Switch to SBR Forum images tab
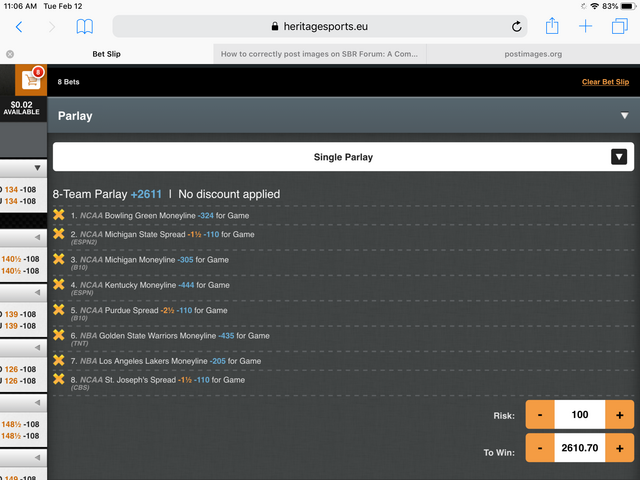 320,54
